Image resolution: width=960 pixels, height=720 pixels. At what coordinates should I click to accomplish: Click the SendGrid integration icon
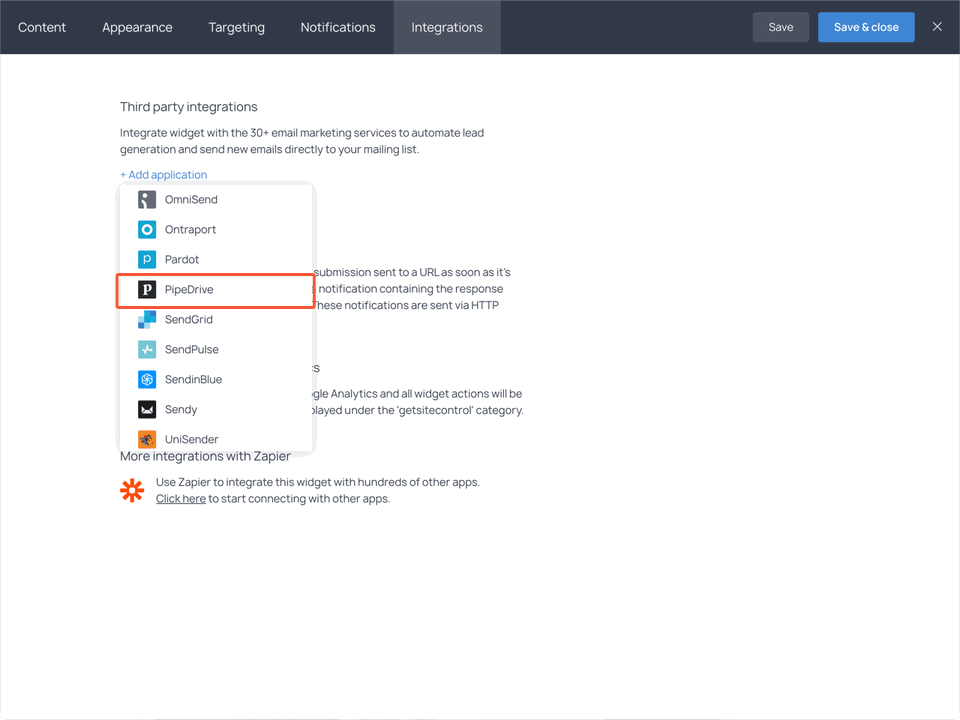coord(146,319)
